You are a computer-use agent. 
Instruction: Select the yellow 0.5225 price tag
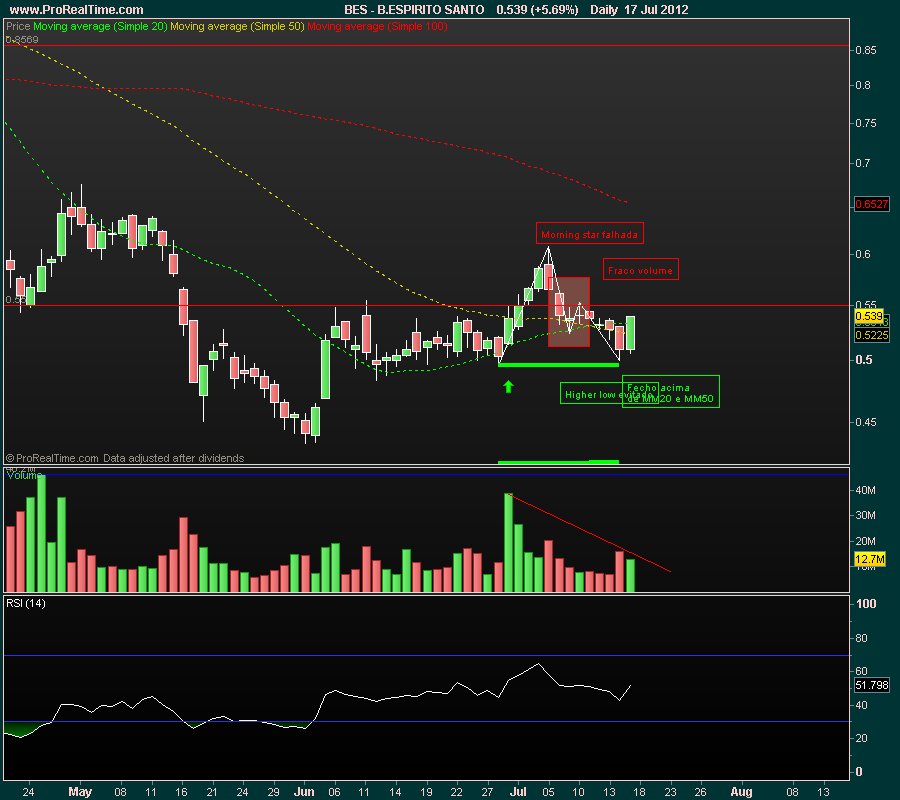coord(871,335)
